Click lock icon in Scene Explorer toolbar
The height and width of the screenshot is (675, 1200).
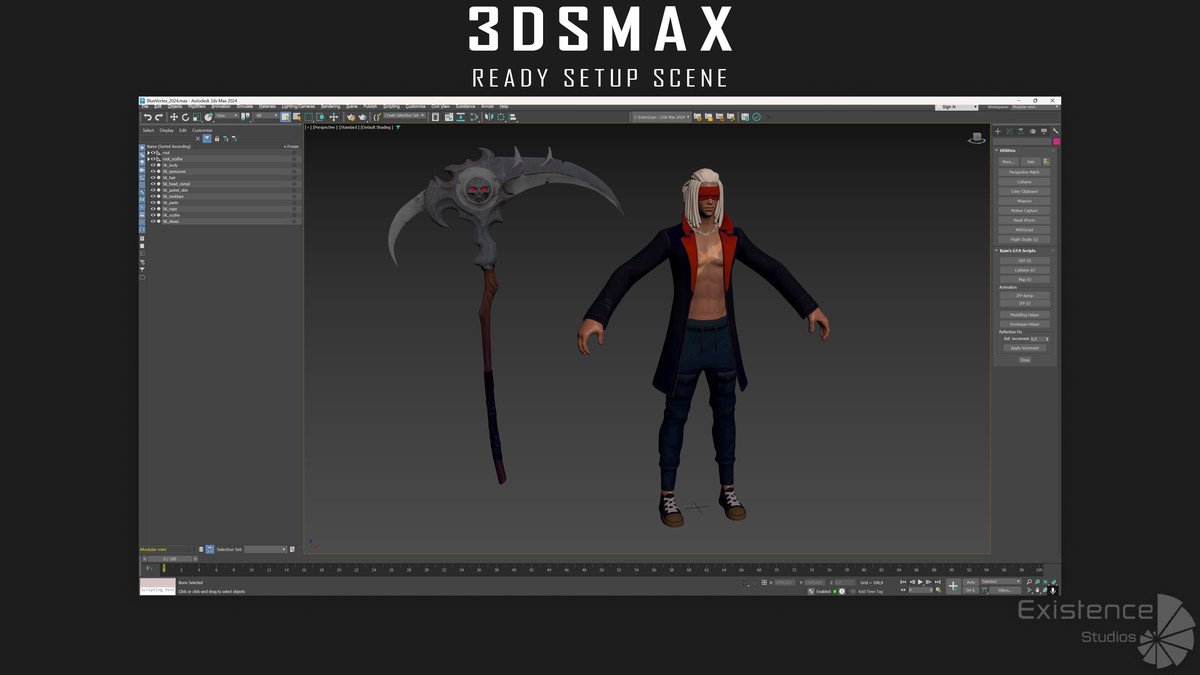[x=217, y=139]
